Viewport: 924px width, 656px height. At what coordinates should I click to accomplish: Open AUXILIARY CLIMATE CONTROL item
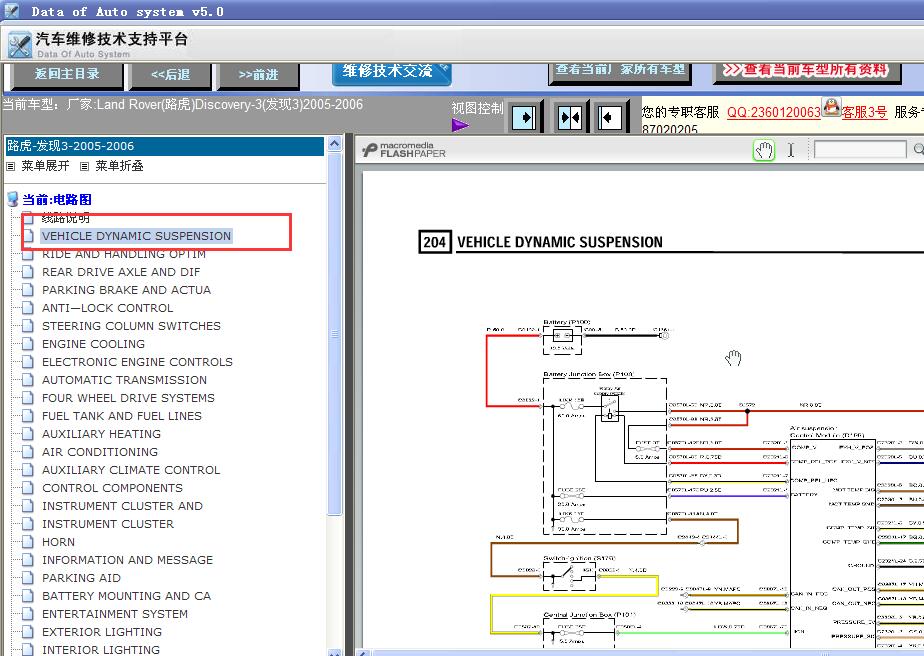coord(131,470)
